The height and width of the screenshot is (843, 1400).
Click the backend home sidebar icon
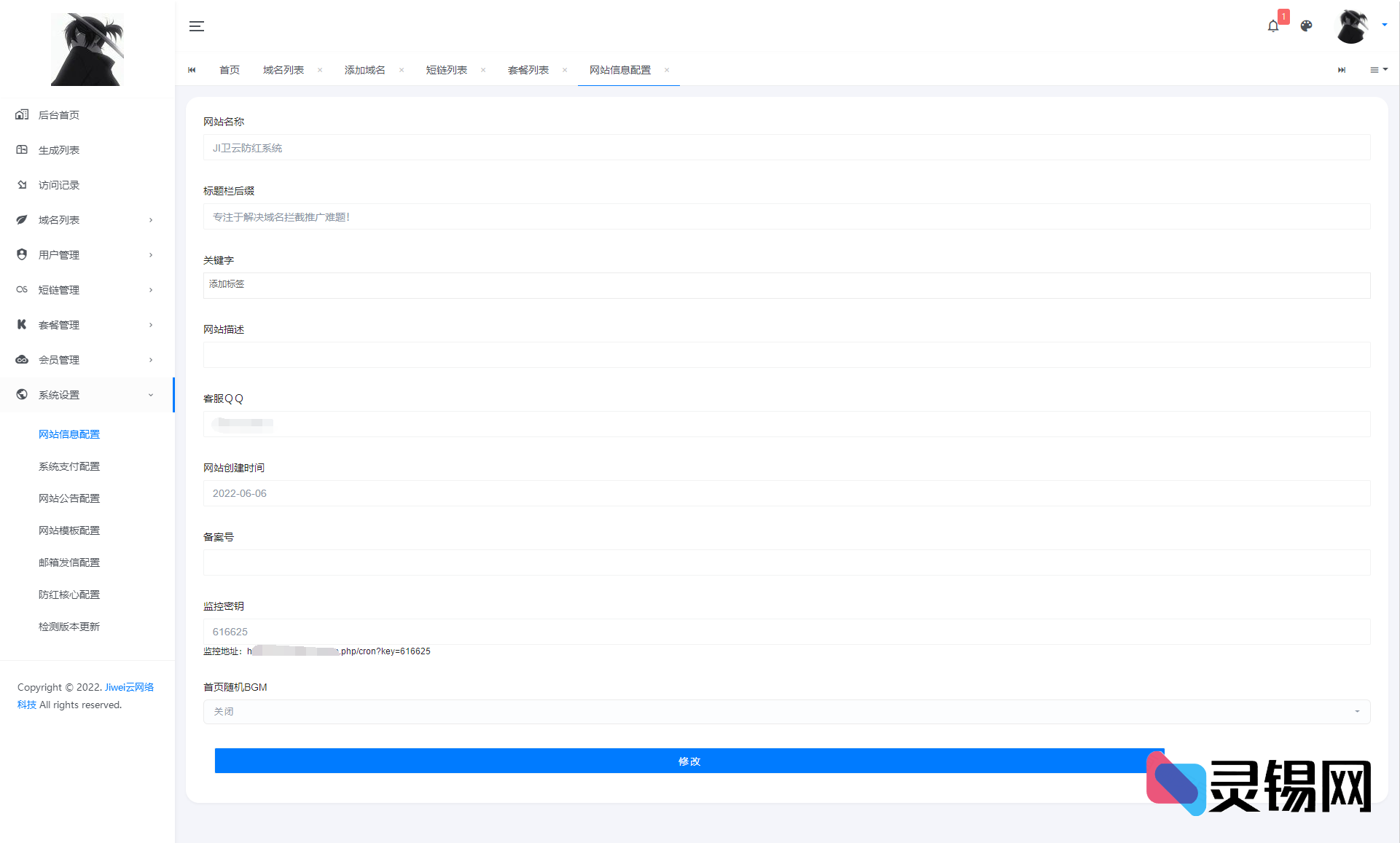tap(22, 114)
